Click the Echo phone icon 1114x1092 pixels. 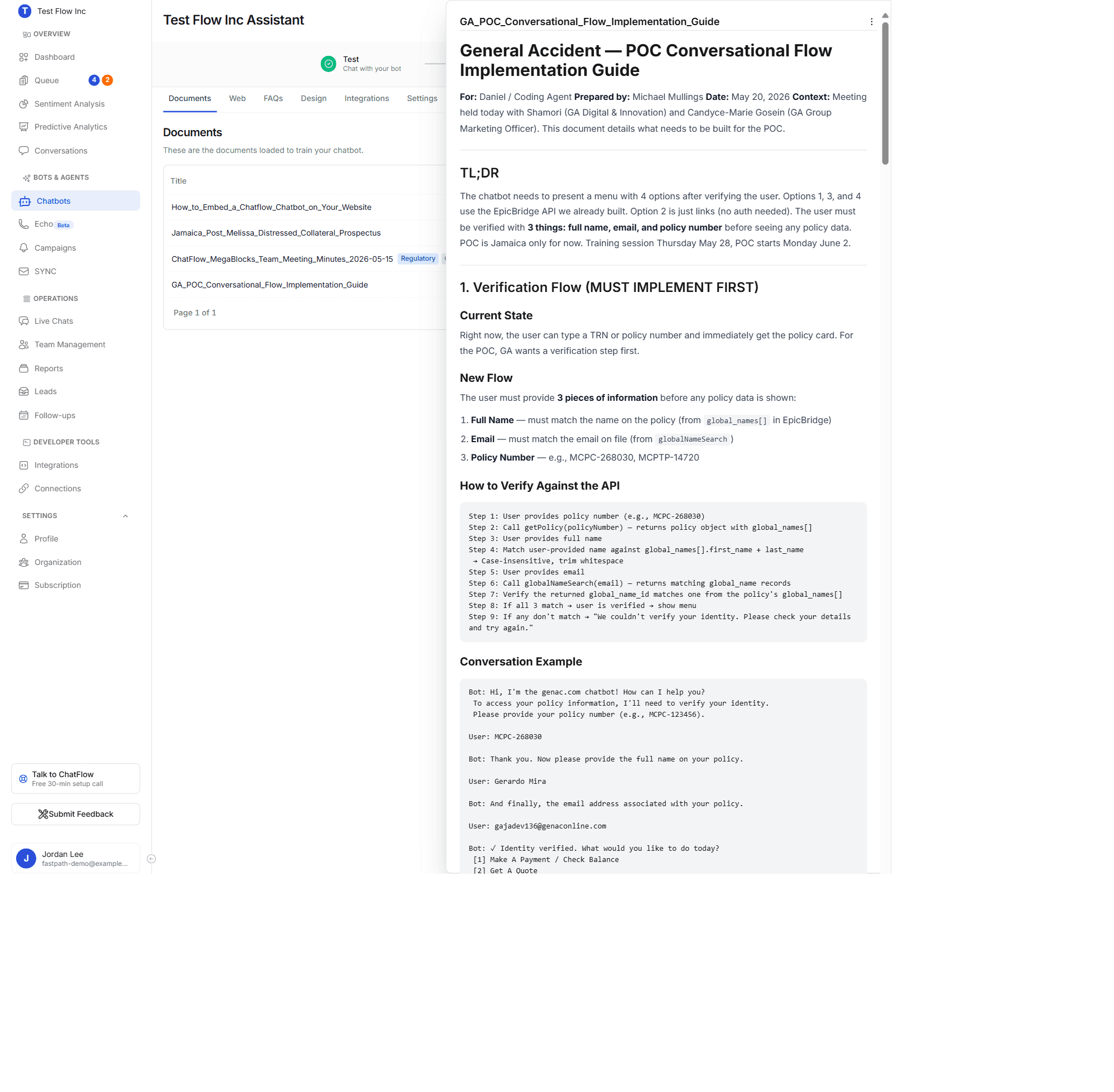(23, 224)
